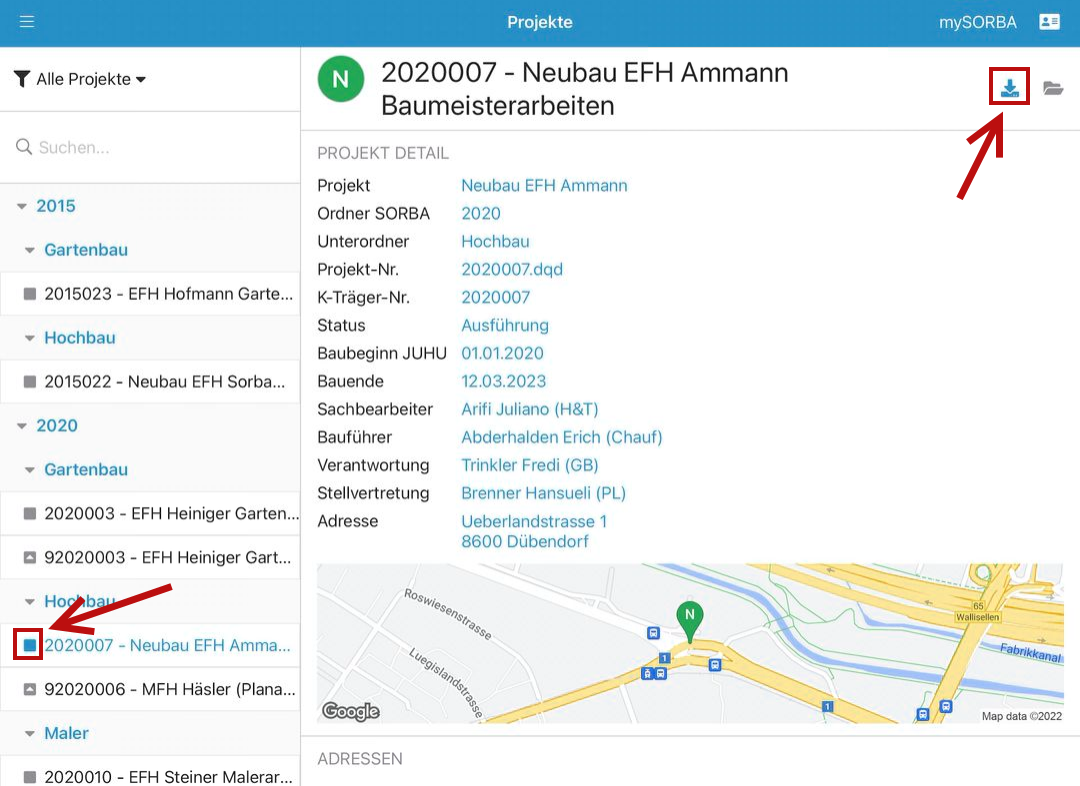Viewport: 1080px width, 786px height.
Task: Click the Ueberlandstrasse 1 address link
Action: (x=534, y=521)
